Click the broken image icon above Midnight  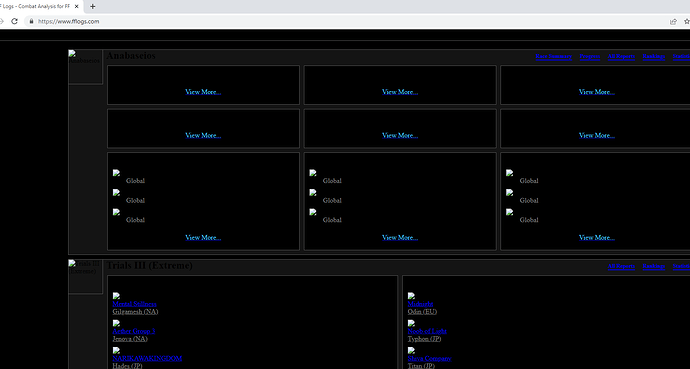click(411, 296)
